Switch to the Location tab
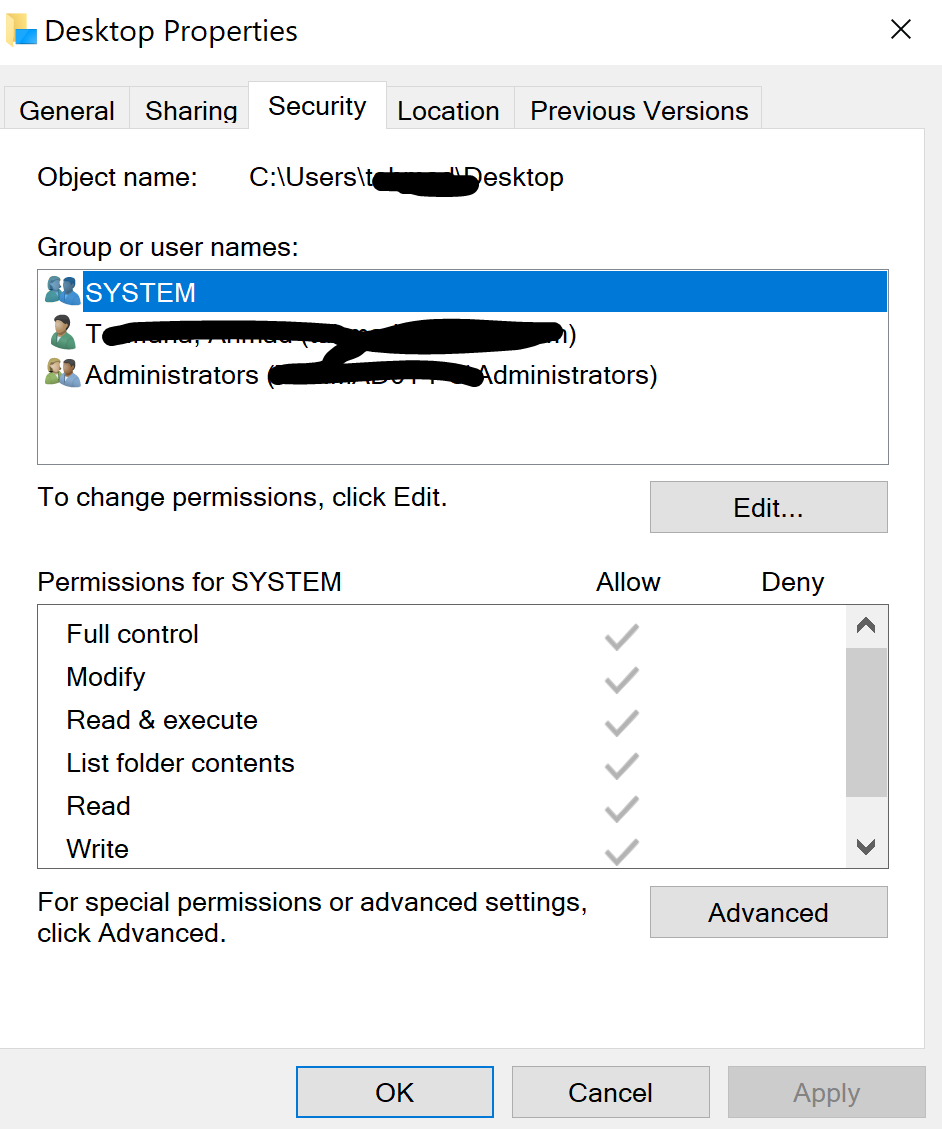The height and width of the screenshot is (1129, 942). pos(448,110)
